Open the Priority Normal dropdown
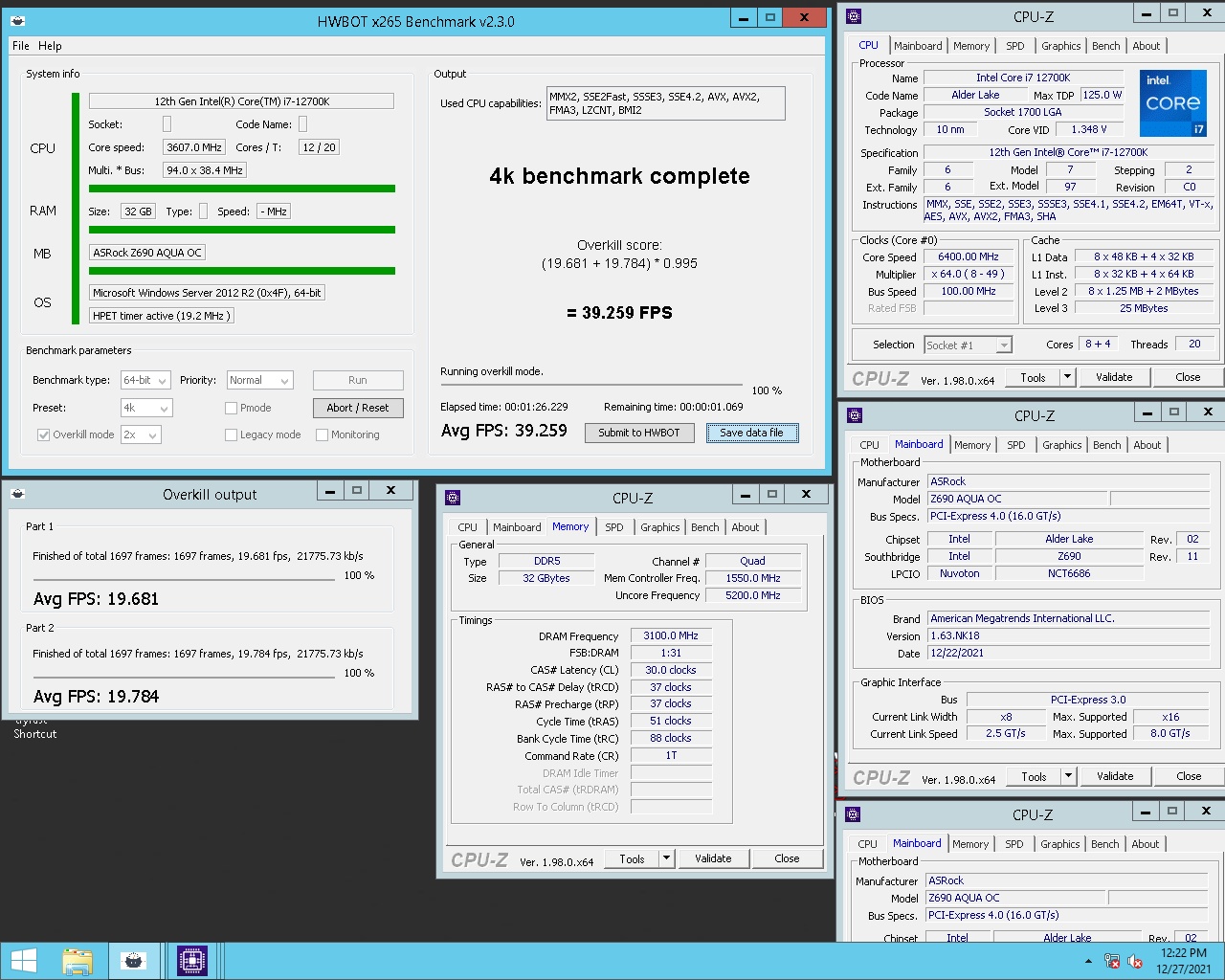This screenshot has width=1225, height=980. (259, 380)
